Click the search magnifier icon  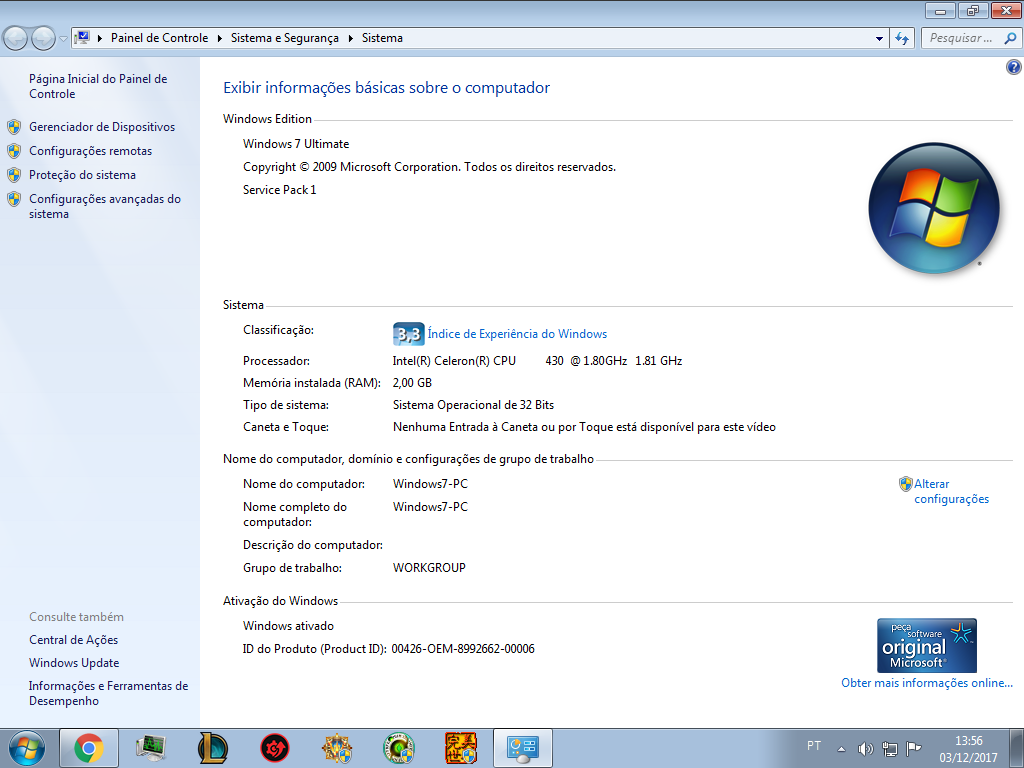point(1010,38)
